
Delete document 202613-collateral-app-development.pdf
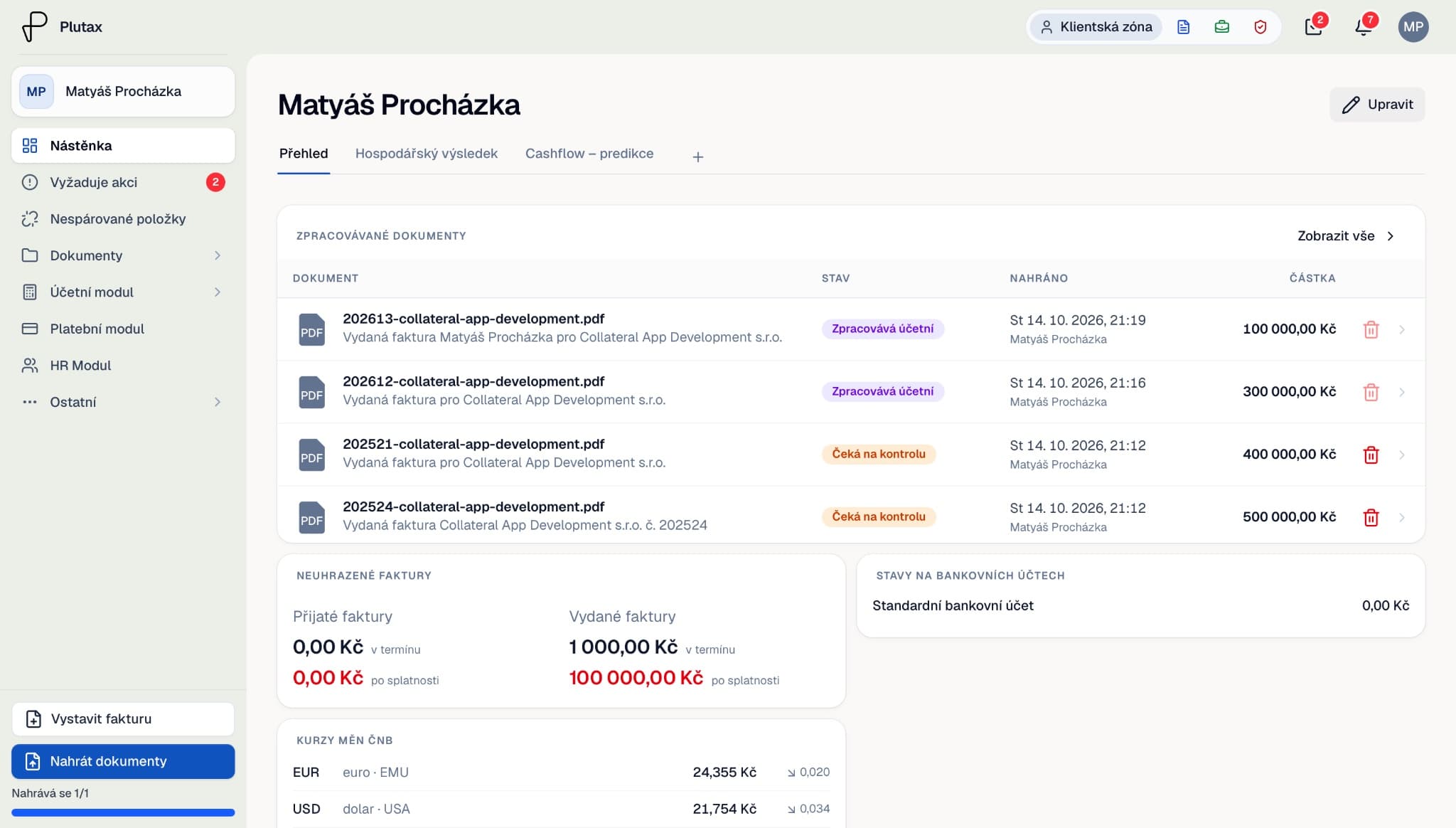(1371, 329)
